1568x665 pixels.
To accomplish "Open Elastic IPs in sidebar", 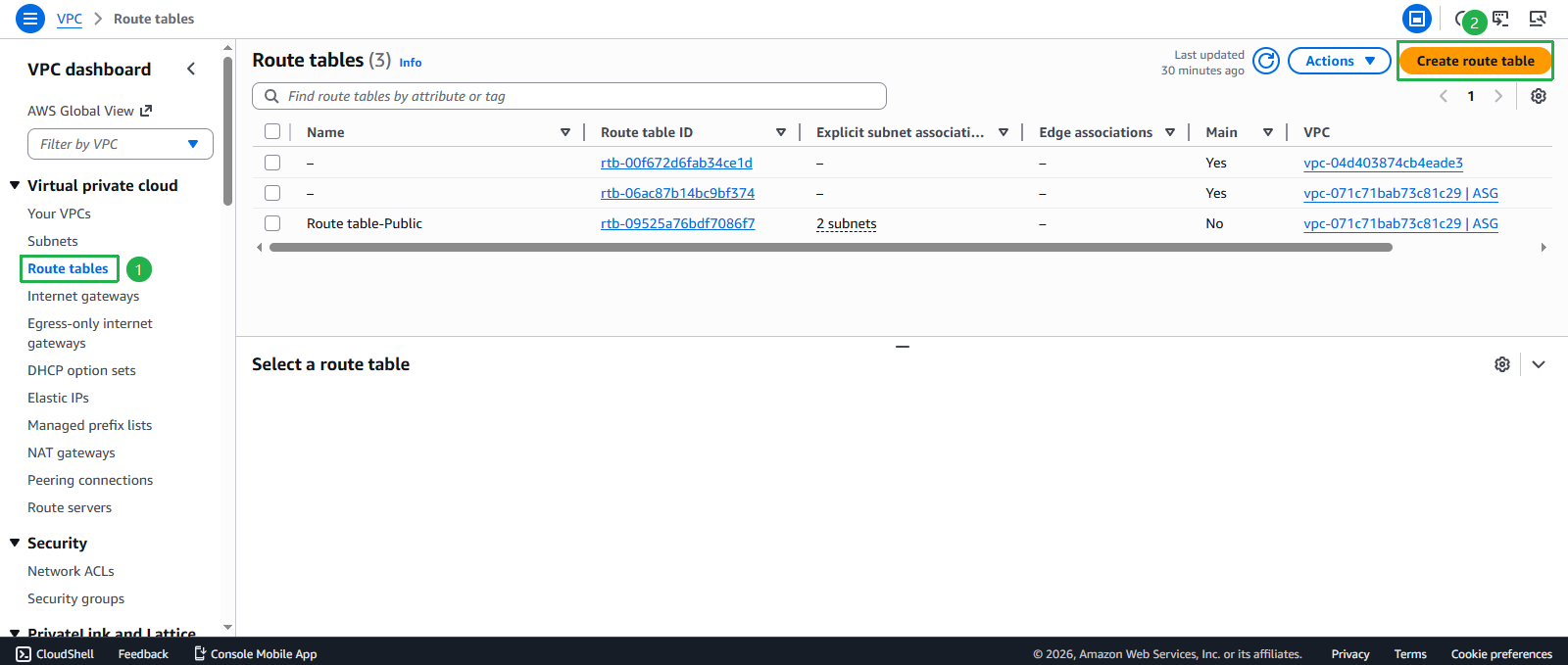I will click(x=58, y=398).
